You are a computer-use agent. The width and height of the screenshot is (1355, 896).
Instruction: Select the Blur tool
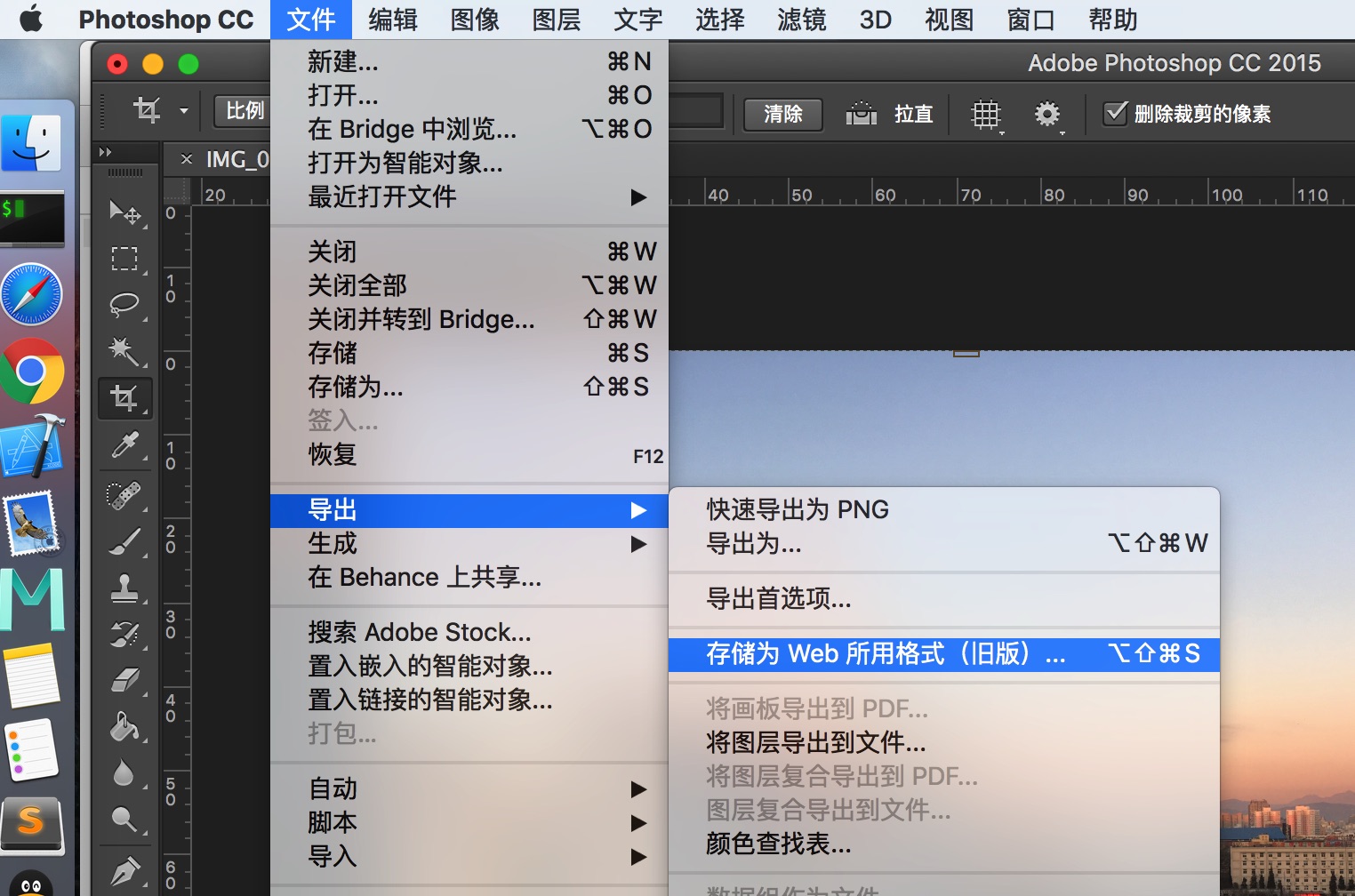(x=124, y=773)
